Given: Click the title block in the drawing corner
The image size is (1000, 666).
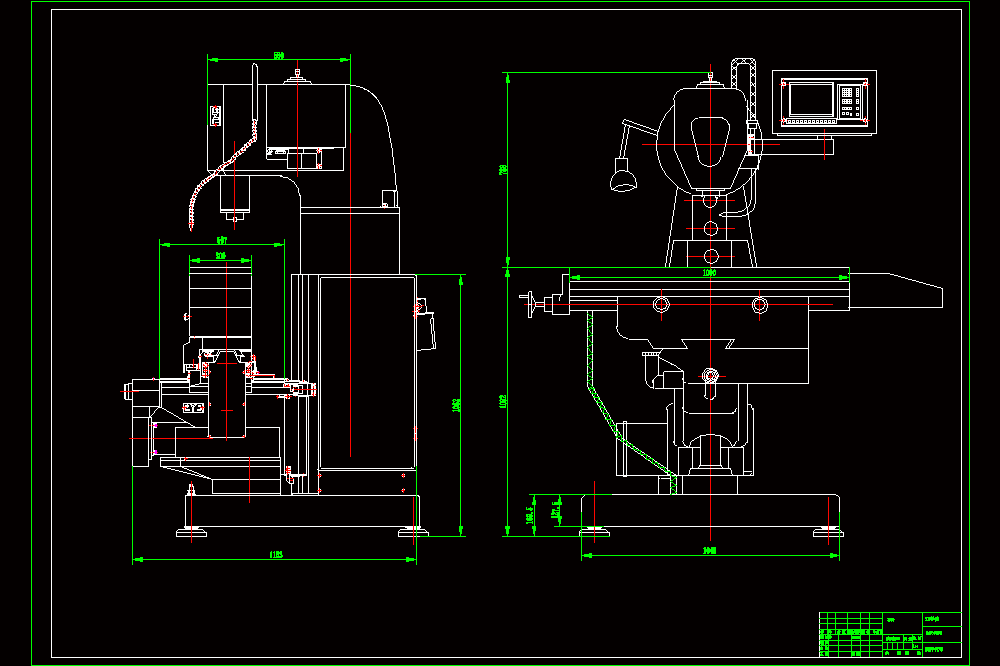Looking at the screenshot, I should [890, 634].
